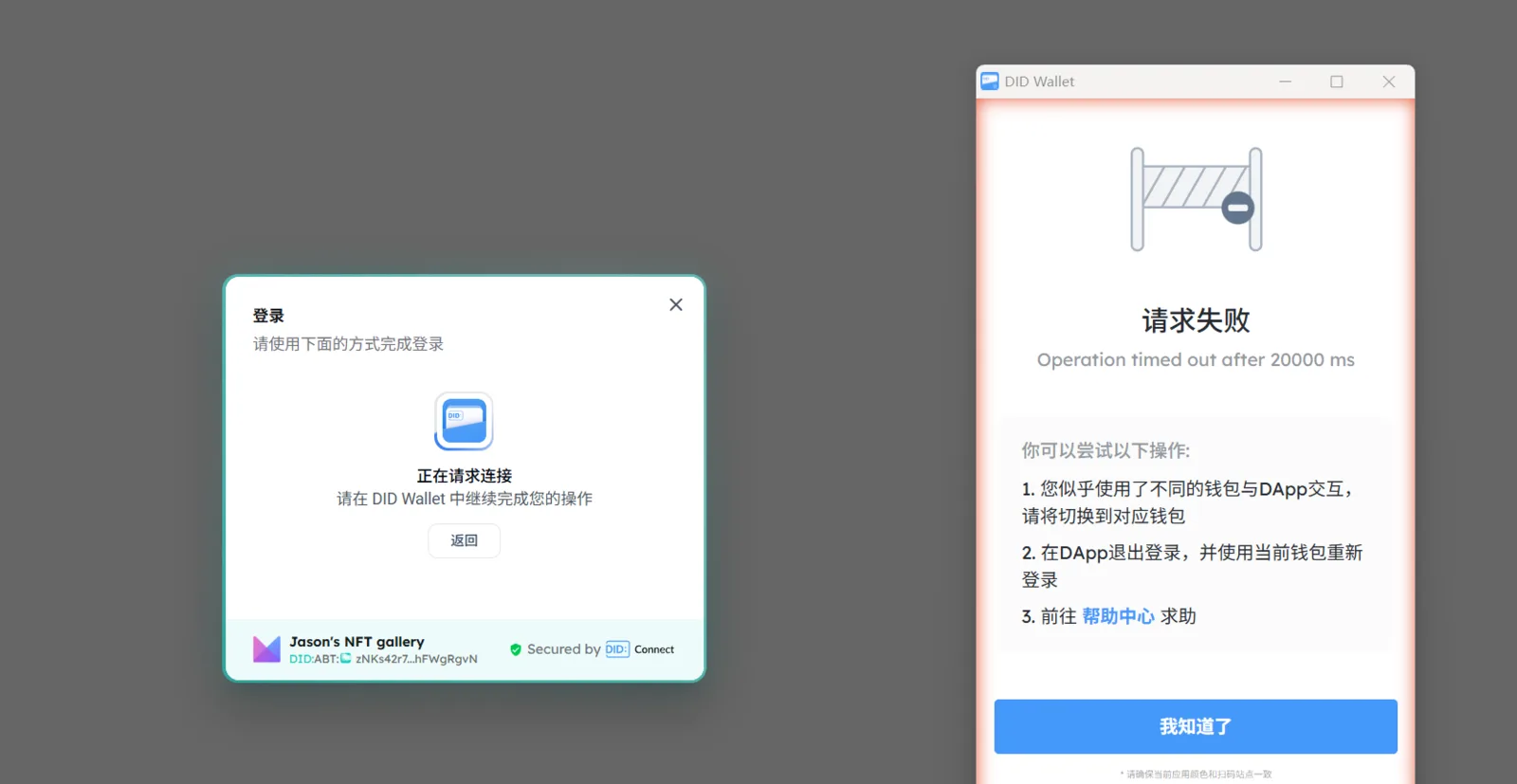
Task: Click the DID Connect logo
Action: click(640, 649)
